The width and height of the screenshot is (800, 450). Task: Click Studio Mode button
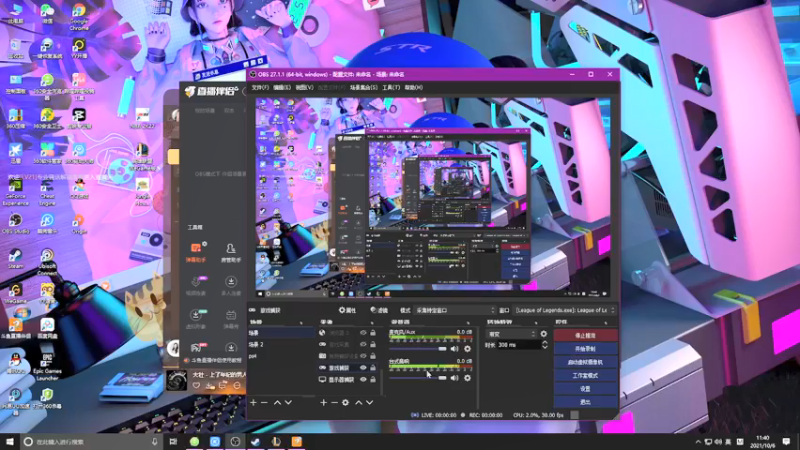pyautogui.click(x=585, y=376)
